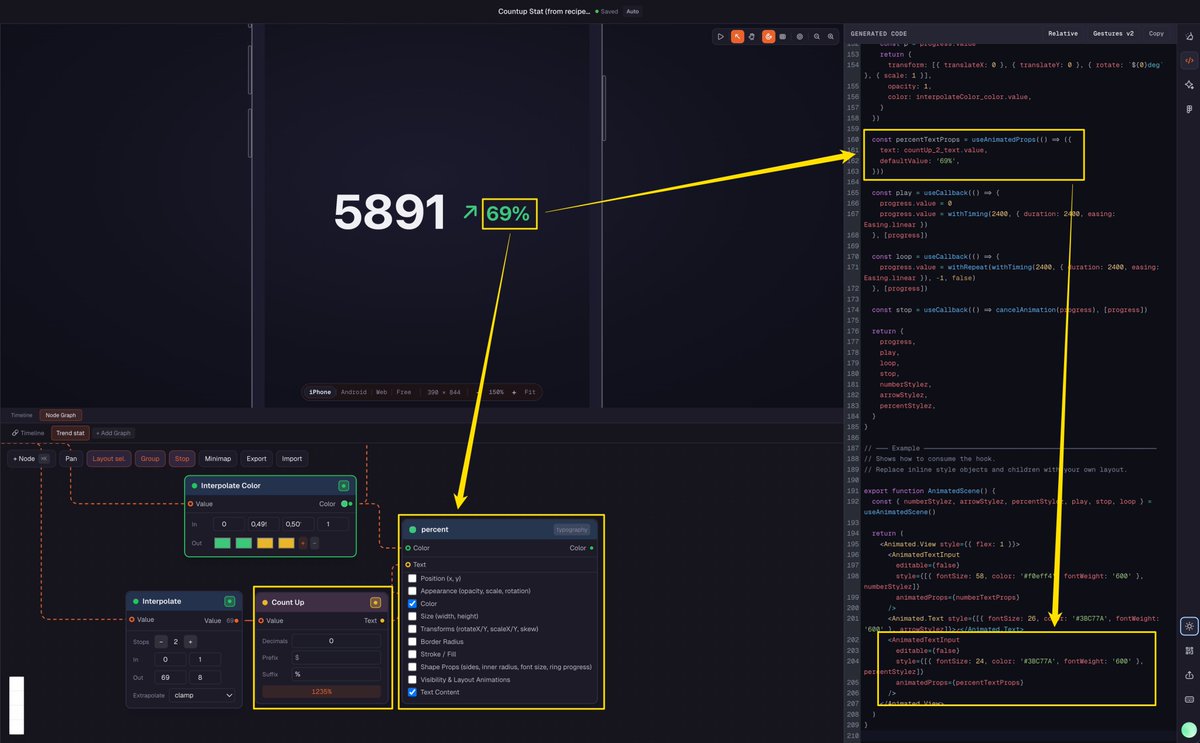The image size is (1200, 743).
Task: Enable Shape Props checkbox
Action: click(x=412, y=667)
